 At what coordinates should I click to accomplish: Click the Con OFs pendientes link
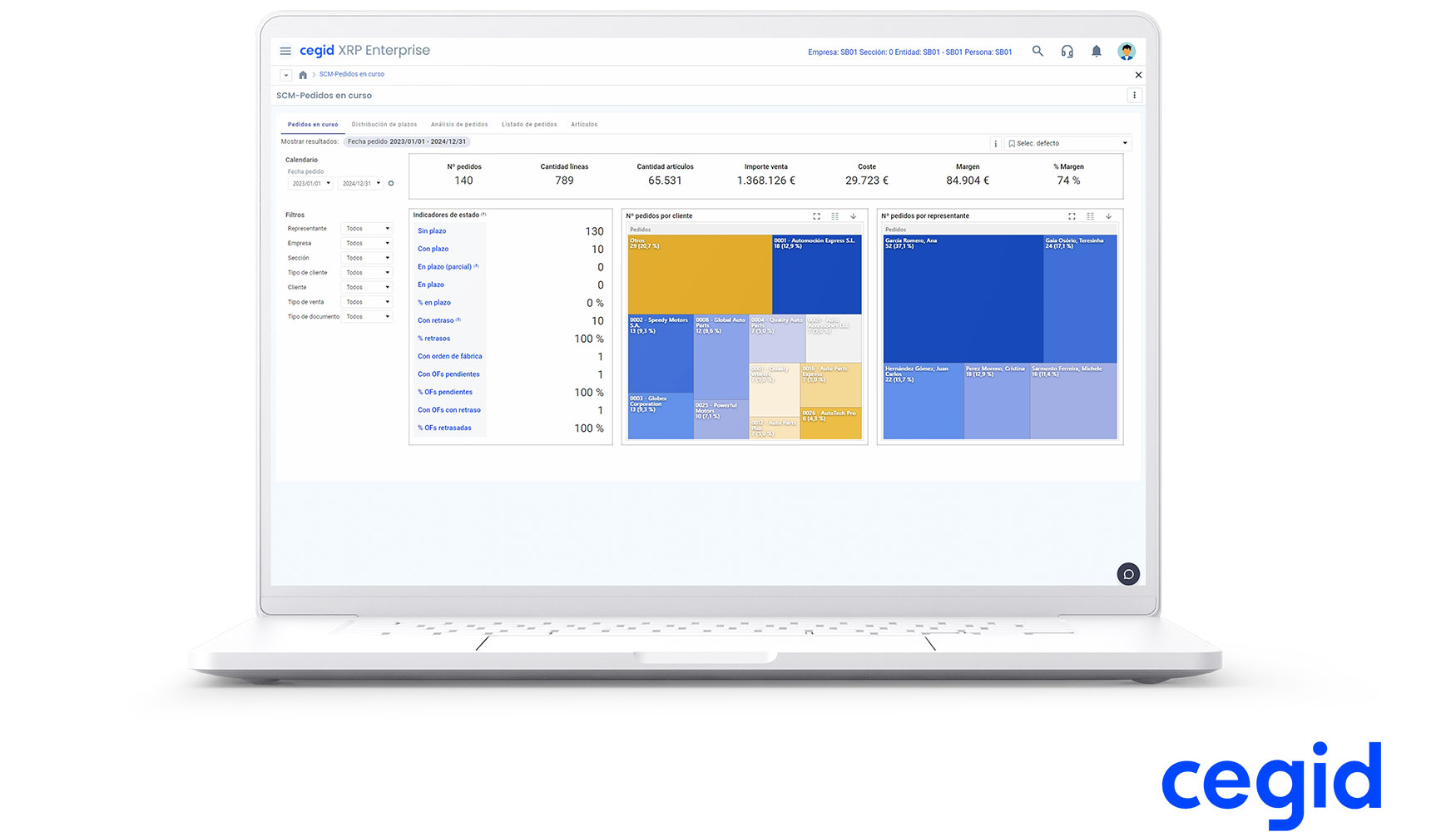click(x=448, y=374)
